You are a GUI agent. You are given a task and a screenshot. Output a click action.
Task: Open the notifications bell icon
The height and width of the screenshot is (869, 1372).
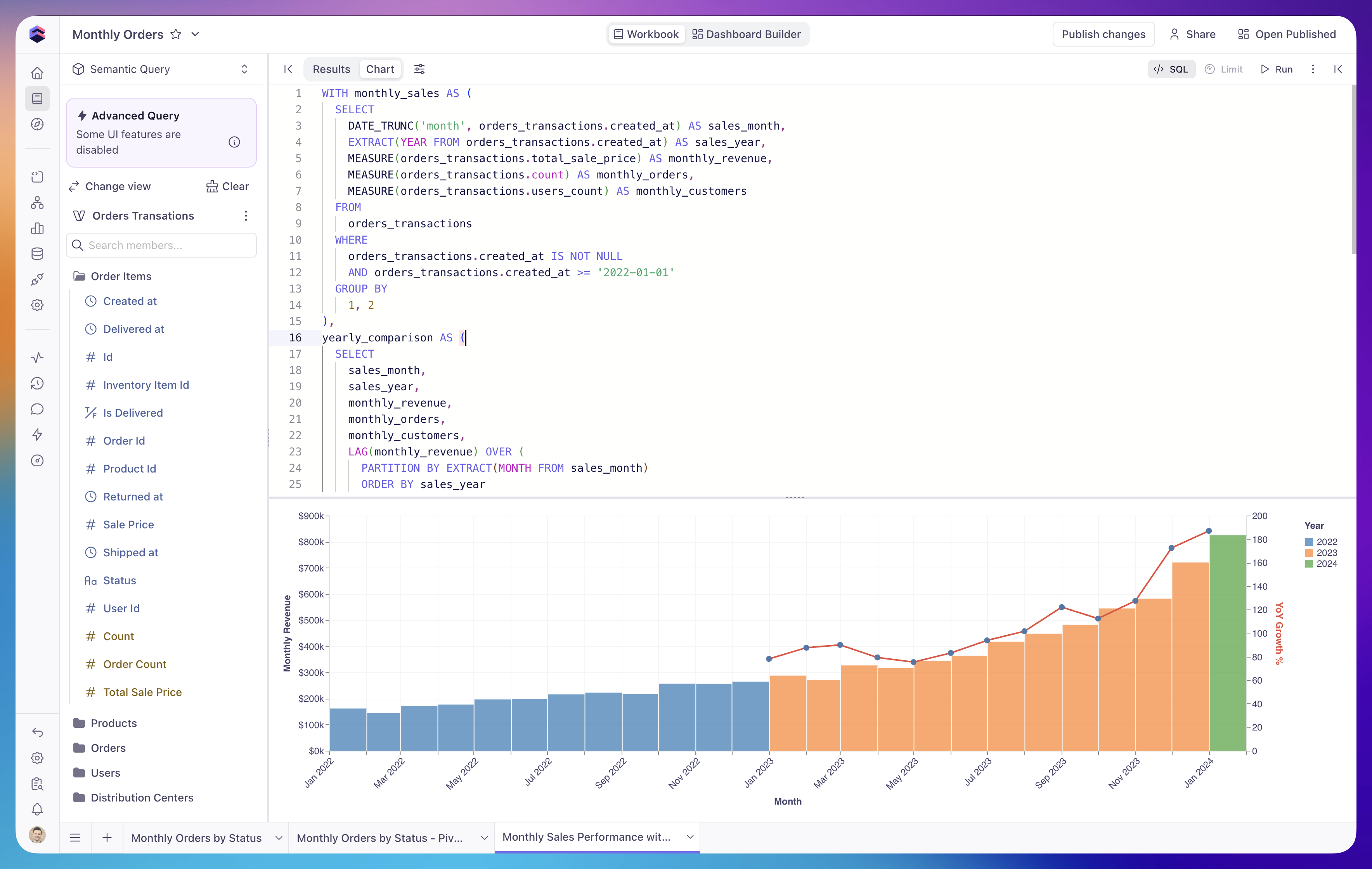point(37,809)
